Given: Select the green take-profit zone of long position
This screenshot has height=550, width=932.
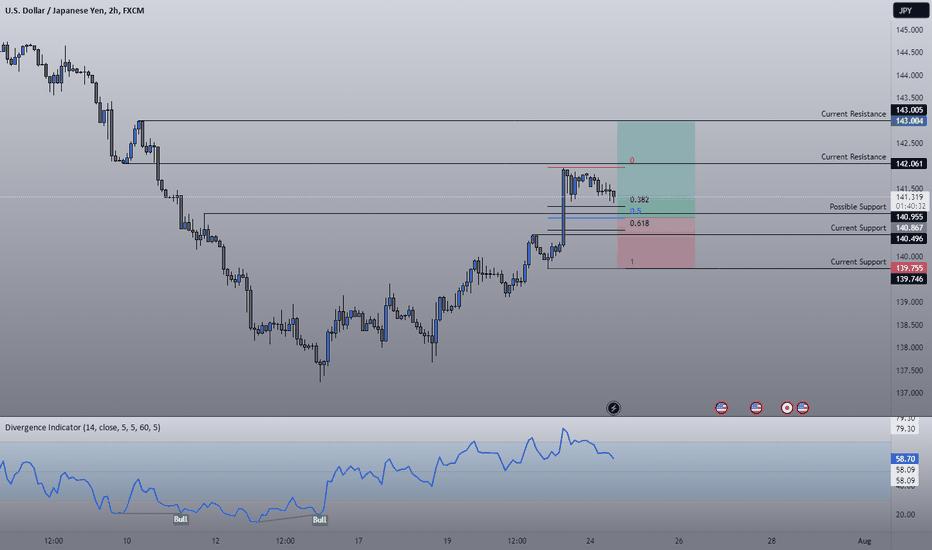Looking at the screenshot, I should coord(656,169).
